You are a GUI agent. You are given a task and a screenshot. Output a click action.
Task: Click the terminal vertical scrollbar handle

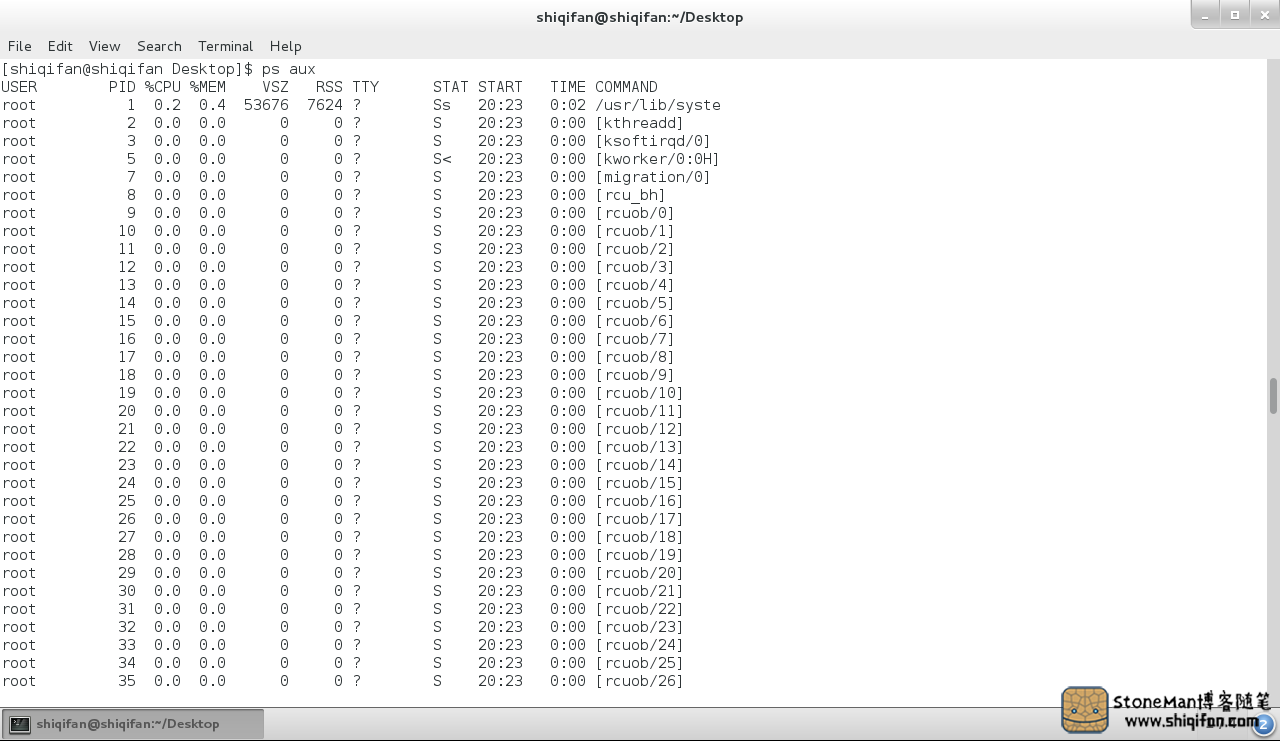coord(1273,396)
